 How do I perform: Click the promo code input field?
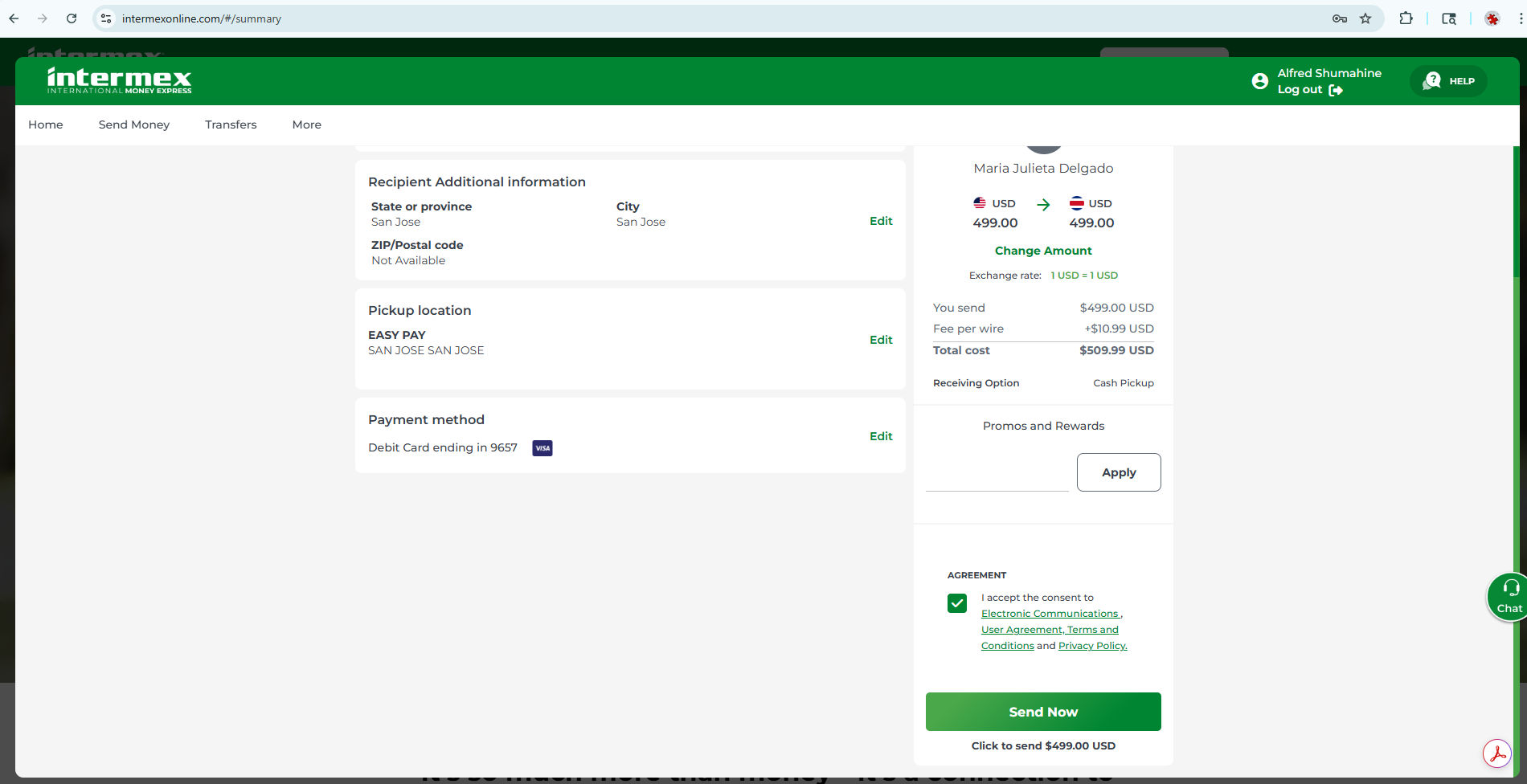click(x=997, y=474)
